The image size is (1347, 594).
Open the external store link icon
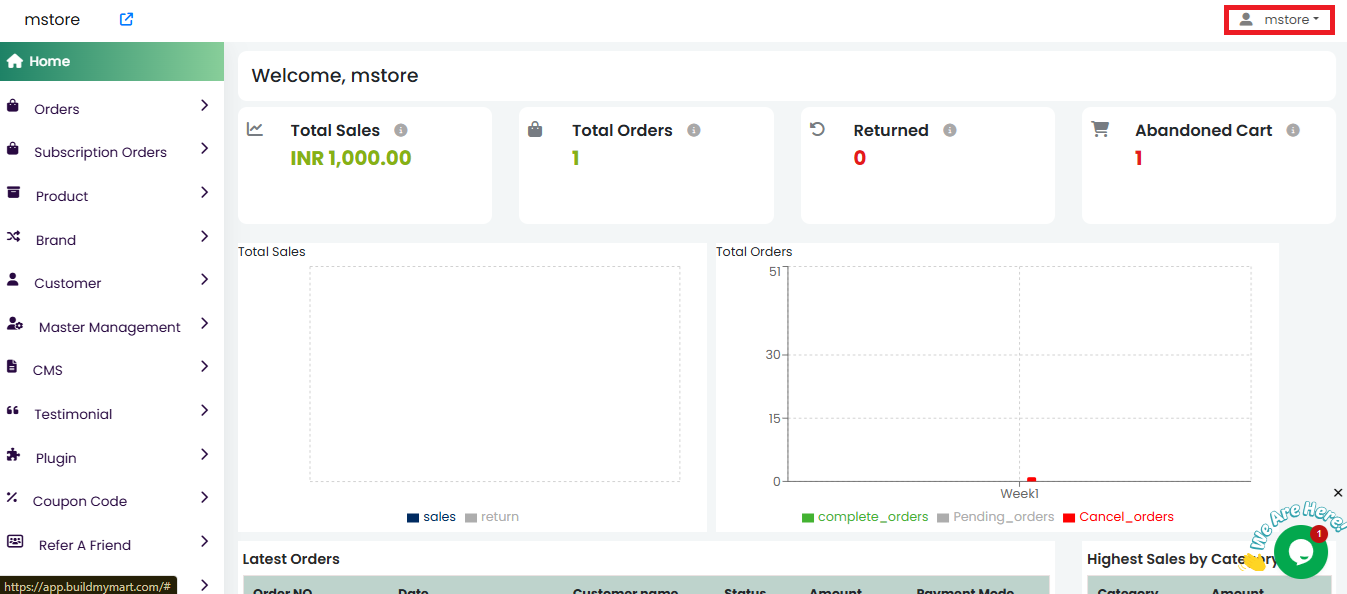click(x=126, y=19)
